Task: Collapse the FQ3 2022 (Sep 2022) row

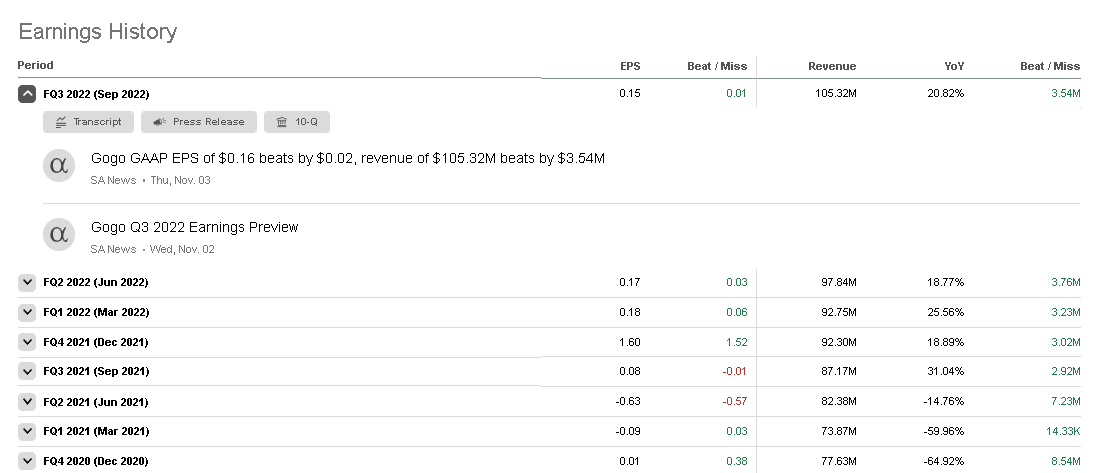Action: pyautogui.click(x=27, y=94)
